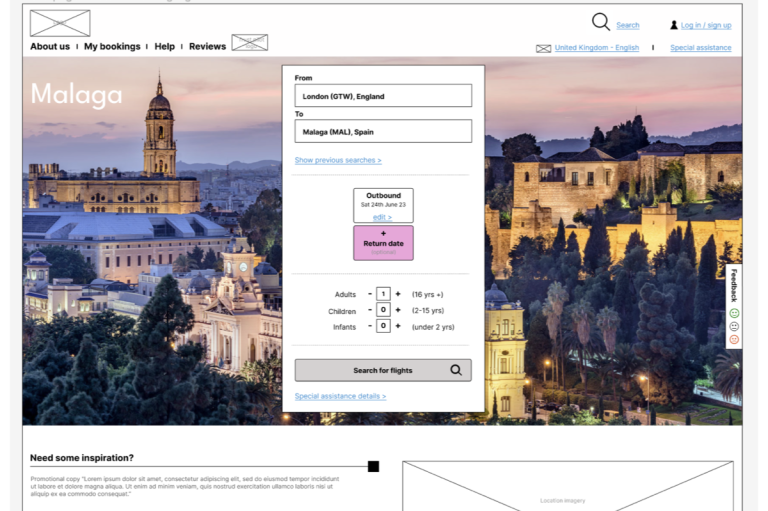This screenshot has height=511, width=768.
Task: Increase Children count with plus
Action: [398, 310]
